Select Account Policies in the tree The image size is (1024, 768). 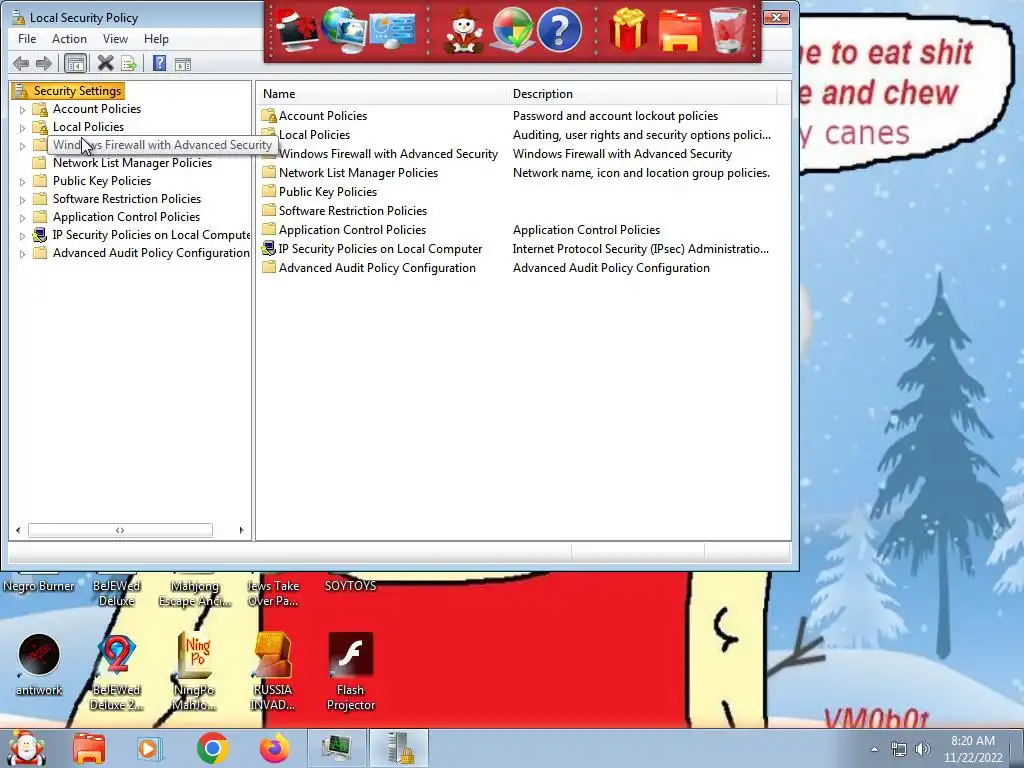97,109
